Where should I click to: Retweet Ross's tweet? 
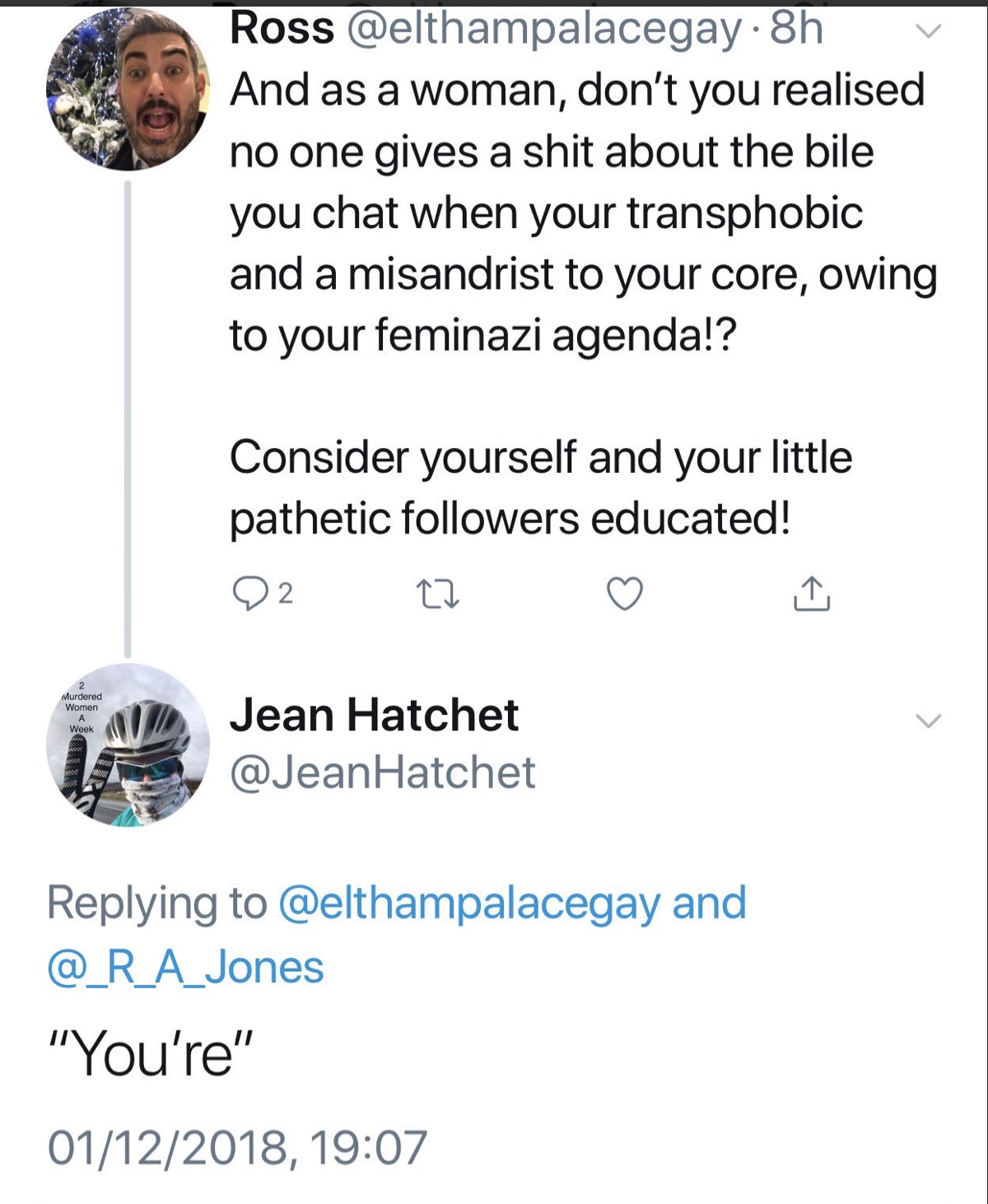pyautogui.click(x=437, y=594)
